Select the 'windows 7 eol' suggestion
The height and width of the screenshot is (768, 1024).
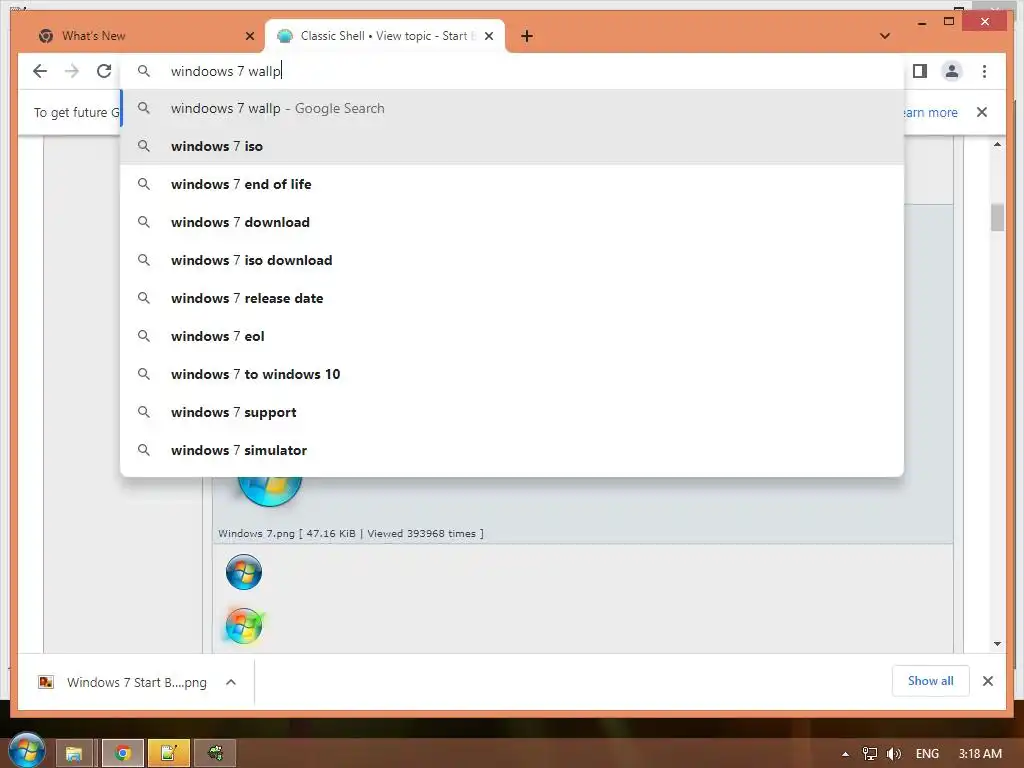click(512, 336)
